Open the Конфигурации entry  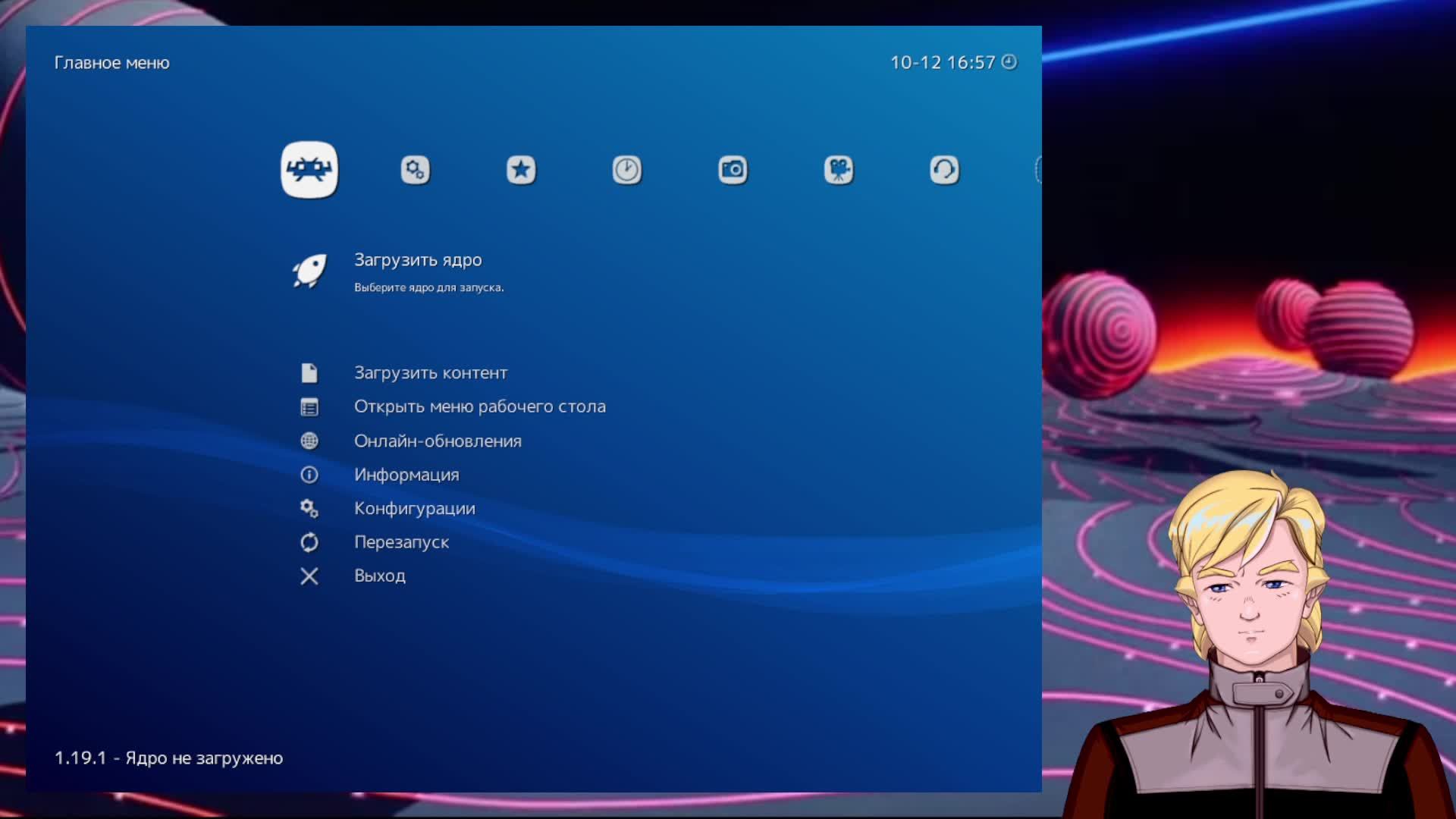pyautogui.click(x=414, y=508)
